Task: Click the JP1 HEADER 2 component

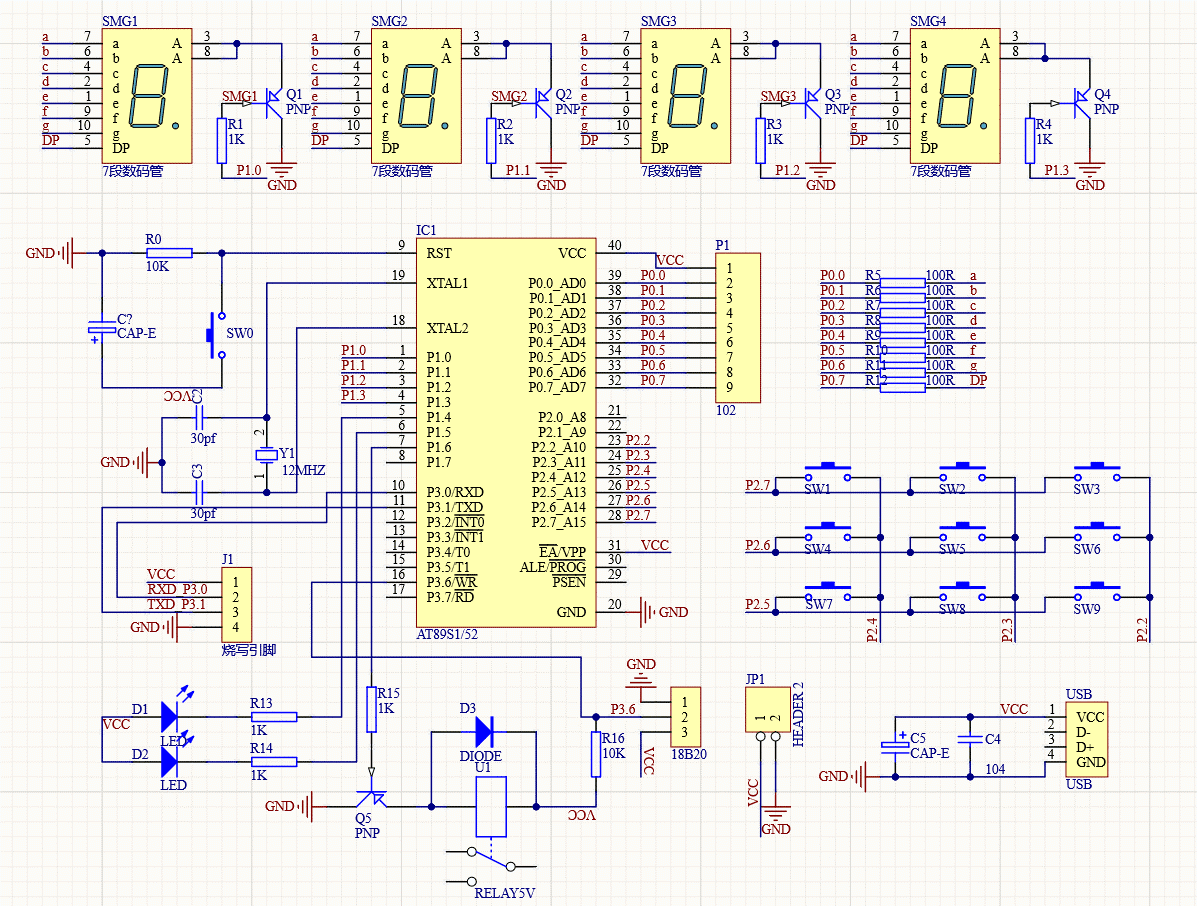Action: (768, 716)
